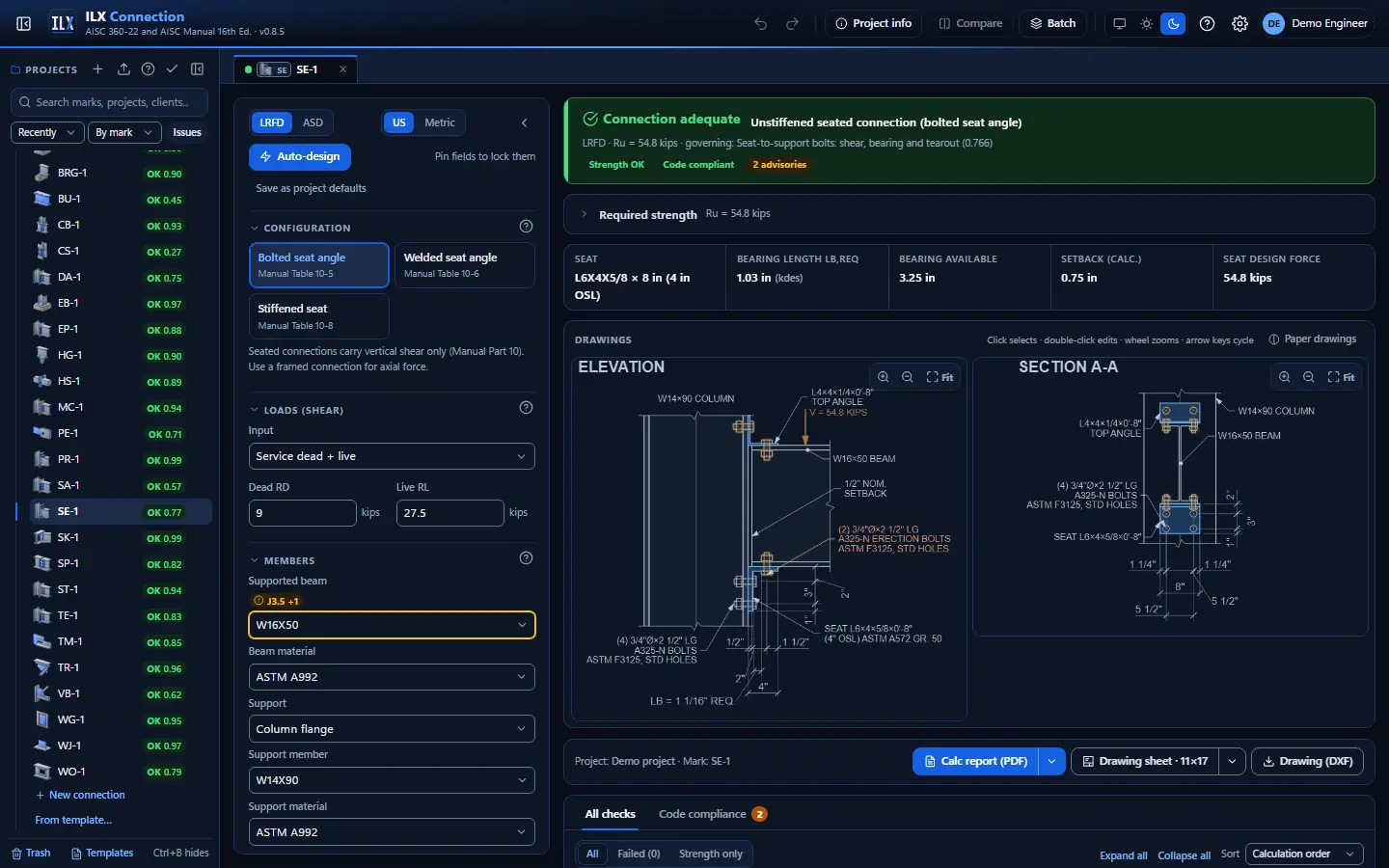The height and width of the screenshot is (868, 1389).
Task: Zoom in on the Elevation drawing
Action: 884,377
